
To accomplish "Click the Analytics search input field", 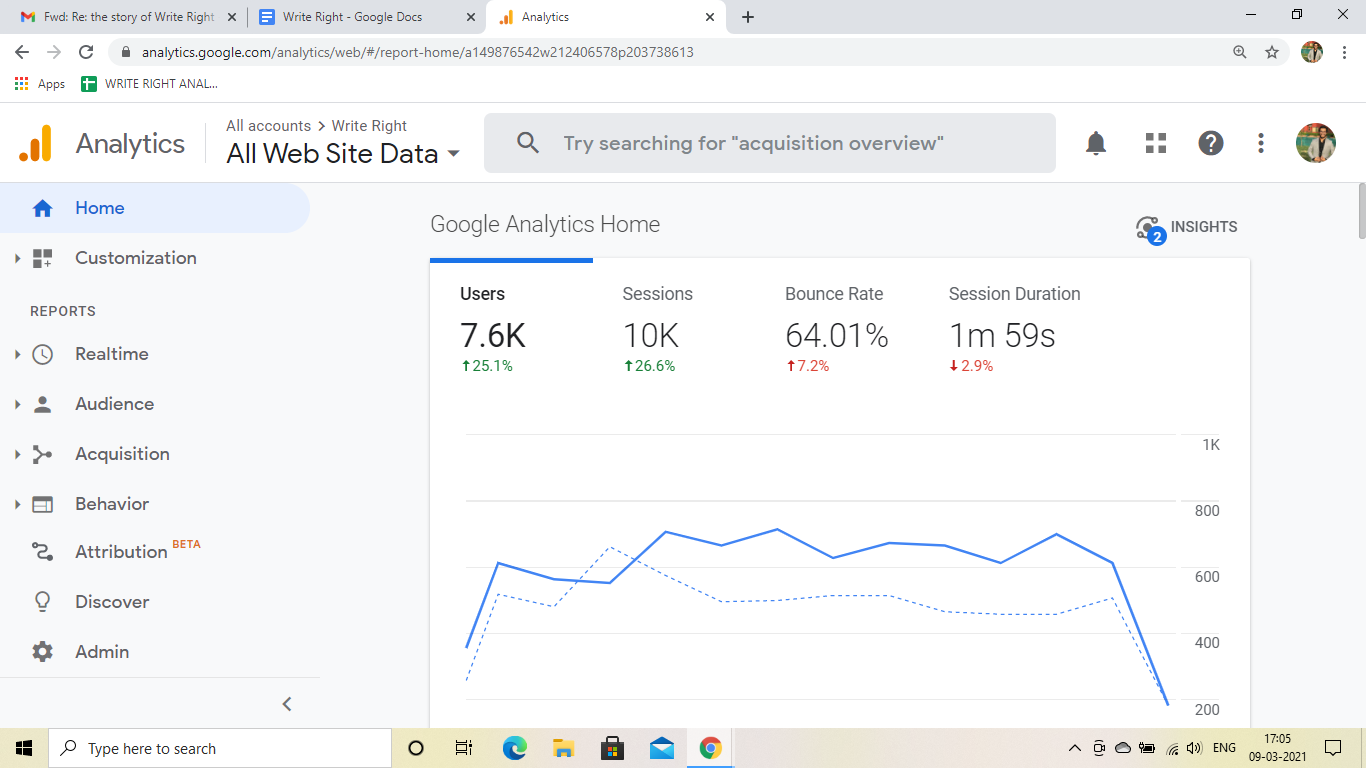I will coord(770,143).
